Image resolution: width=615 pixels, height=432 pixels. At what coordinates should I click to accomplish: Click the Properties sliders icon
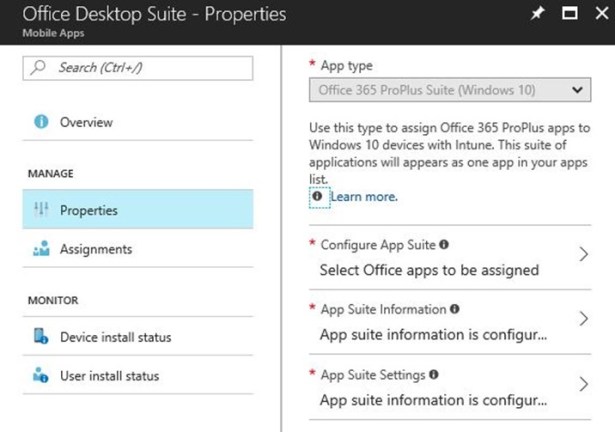41,210
